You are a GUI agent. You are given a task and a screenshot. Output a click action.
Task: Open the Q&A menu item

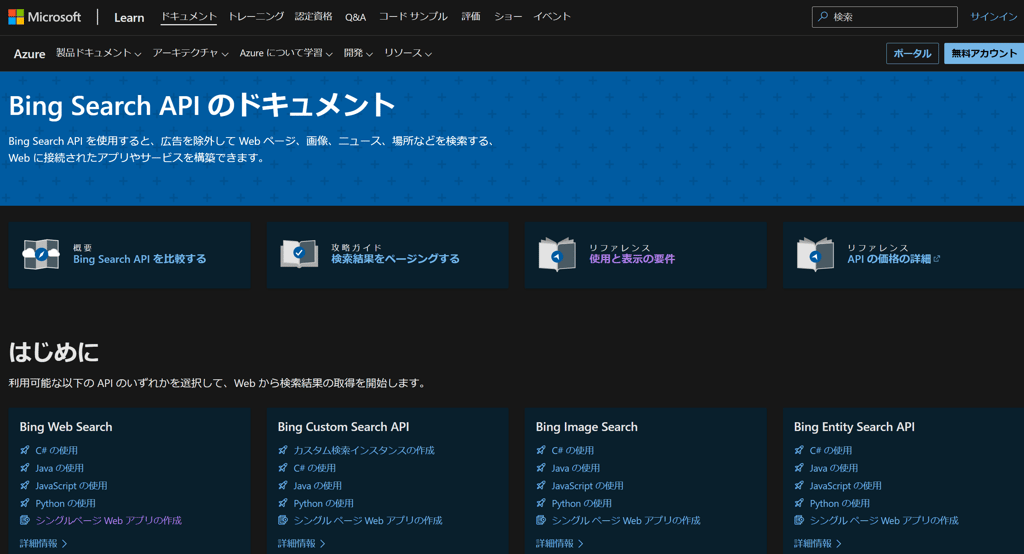355,17
